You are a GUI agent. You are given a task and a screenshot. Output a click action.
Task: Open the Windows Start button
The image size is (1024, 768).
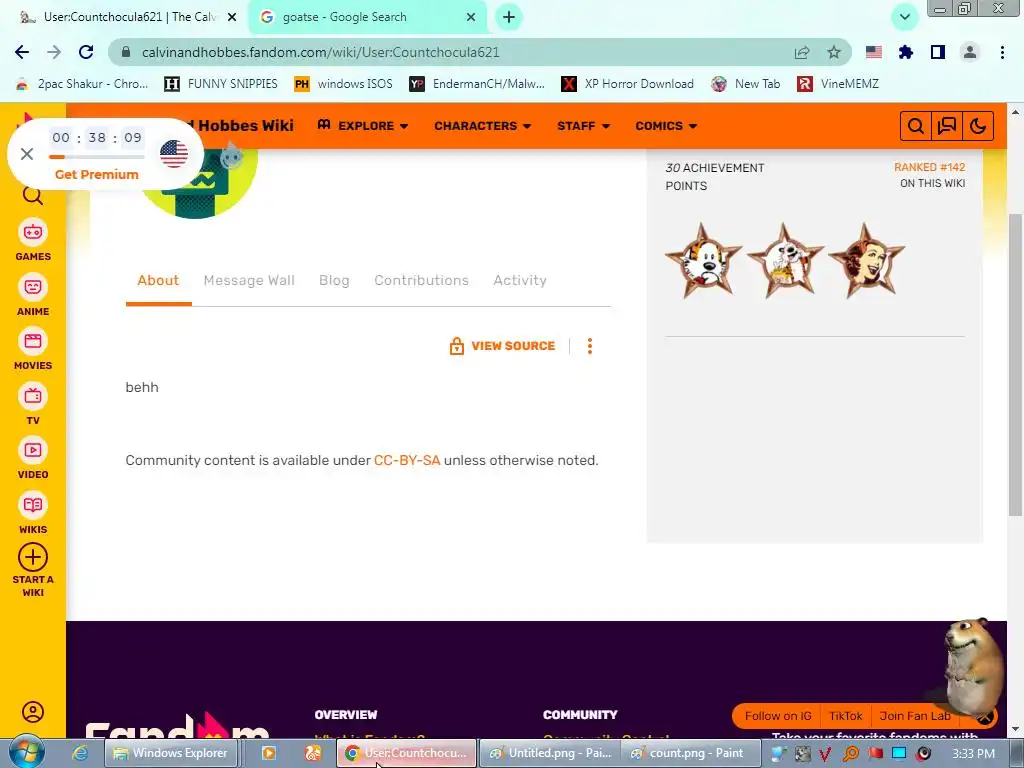pyautogui.click(x=25, y=752)
